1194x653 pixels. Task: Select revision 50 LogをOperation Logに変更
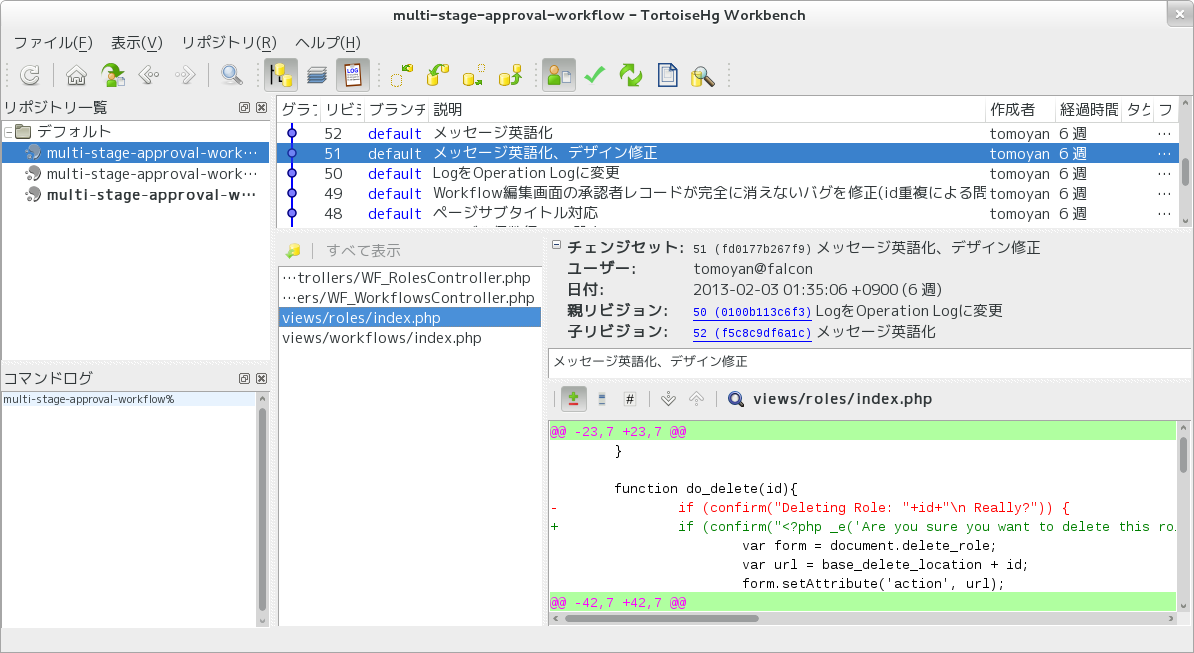[727, 174]
